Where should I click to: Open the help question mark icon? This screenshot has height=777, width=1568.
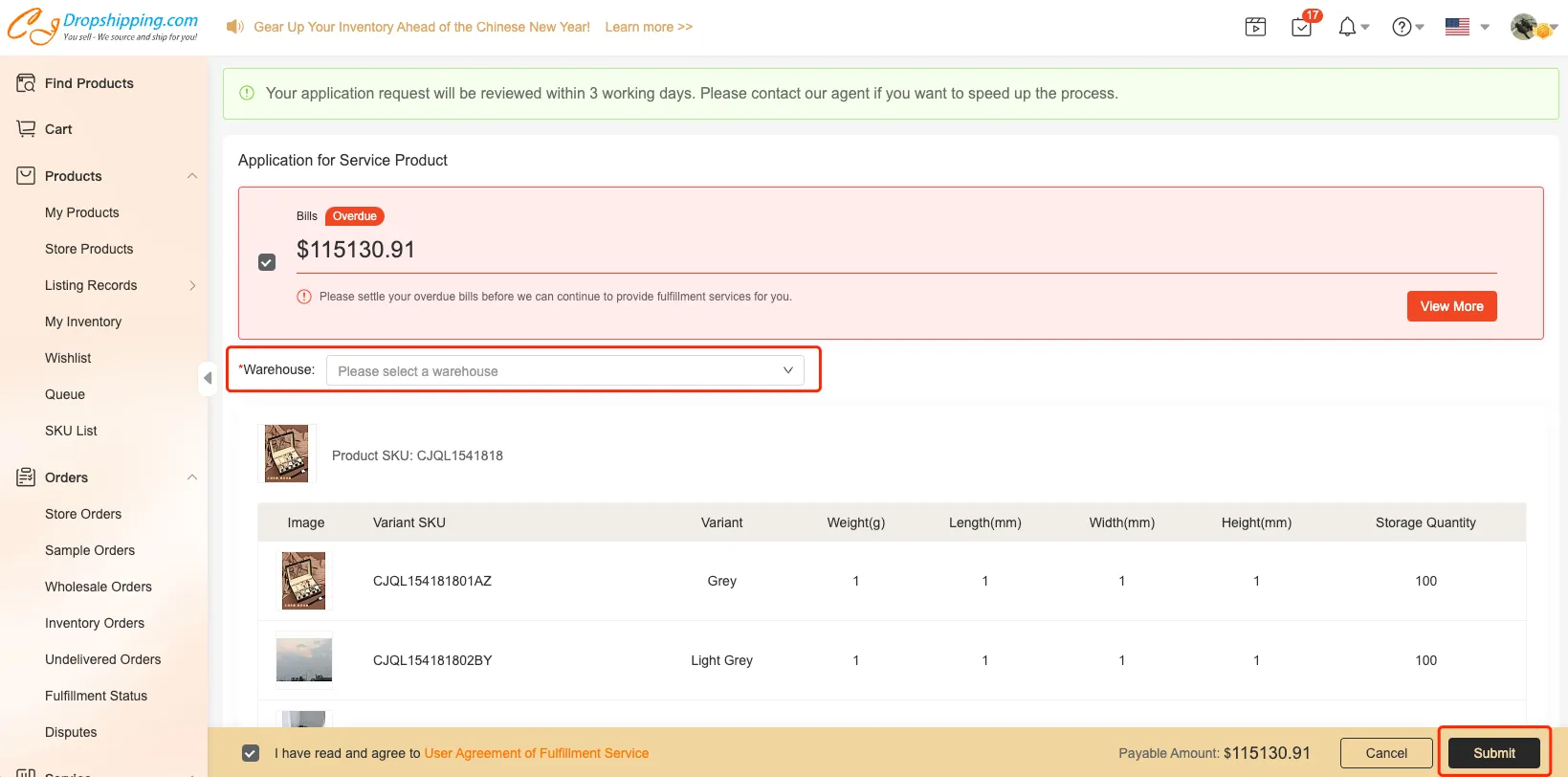tap(1402, 27)
